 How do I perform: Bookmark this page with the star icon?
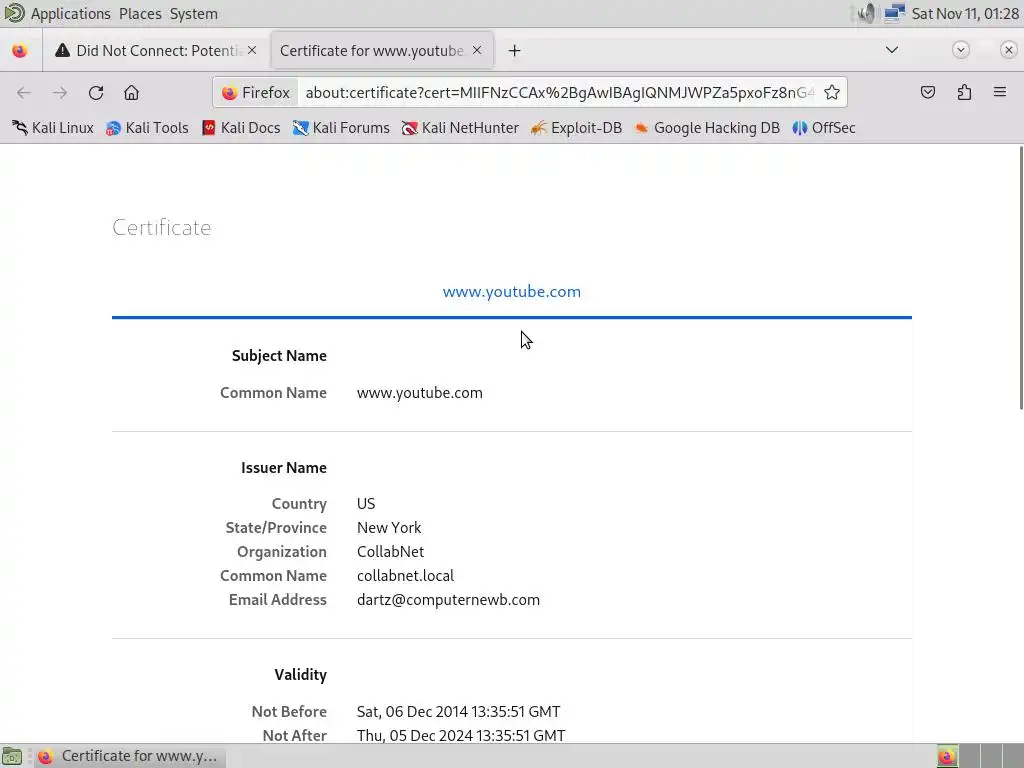coord(831,93)
